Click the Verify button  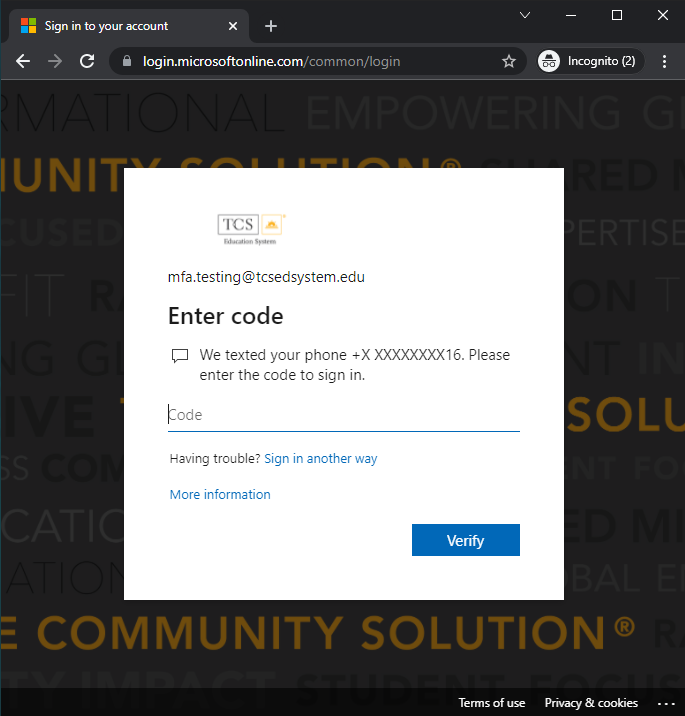pyautogui.click(x=466, y=540)
